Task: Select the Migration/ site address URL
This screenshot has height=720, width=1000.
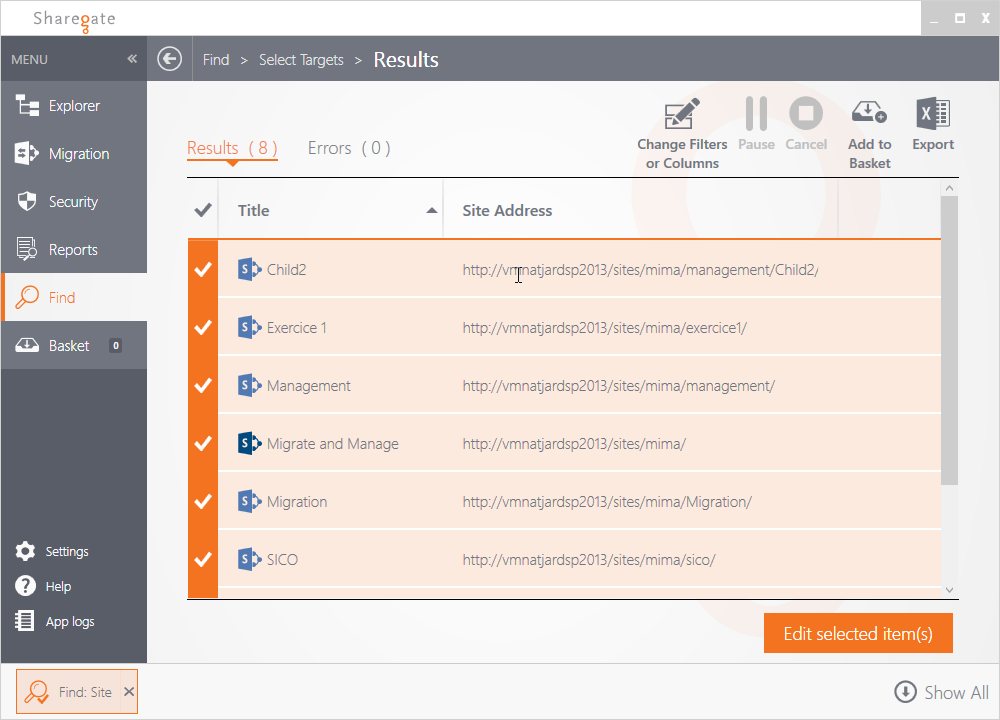Action: point(607,502)
